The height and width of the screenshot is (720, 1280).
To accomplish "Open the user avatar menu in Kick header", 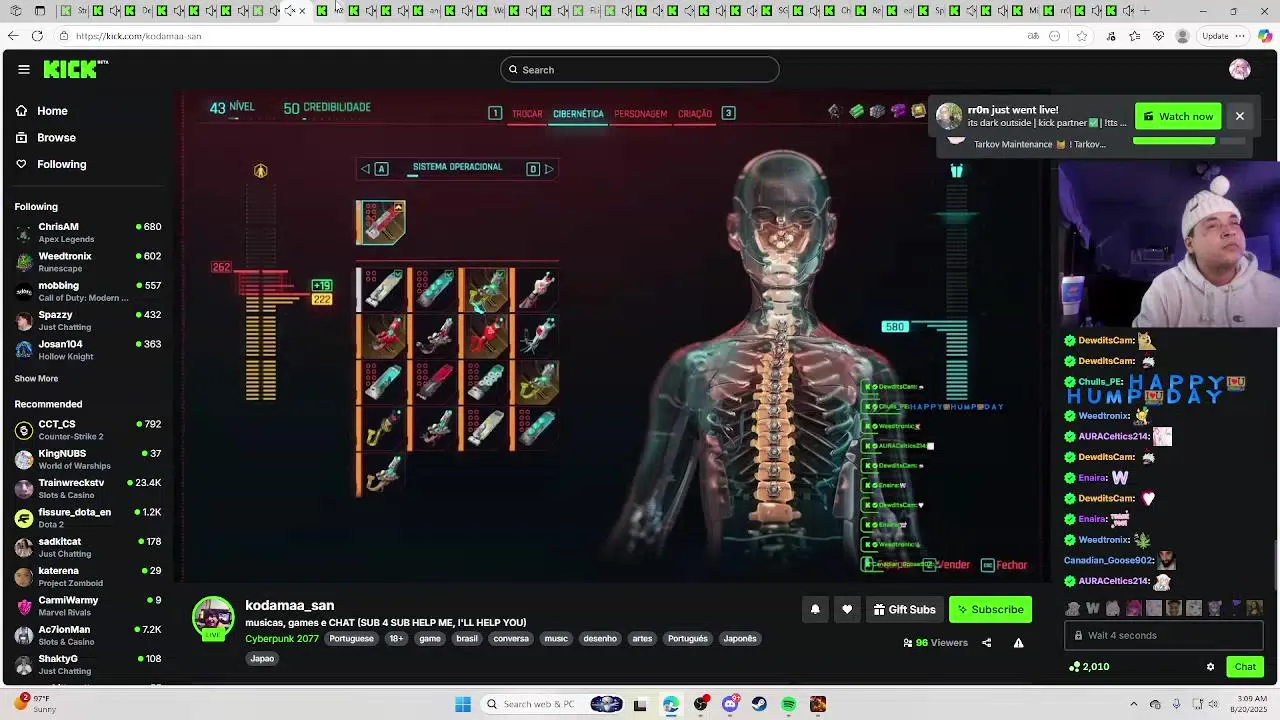I will click(1240, 69).
